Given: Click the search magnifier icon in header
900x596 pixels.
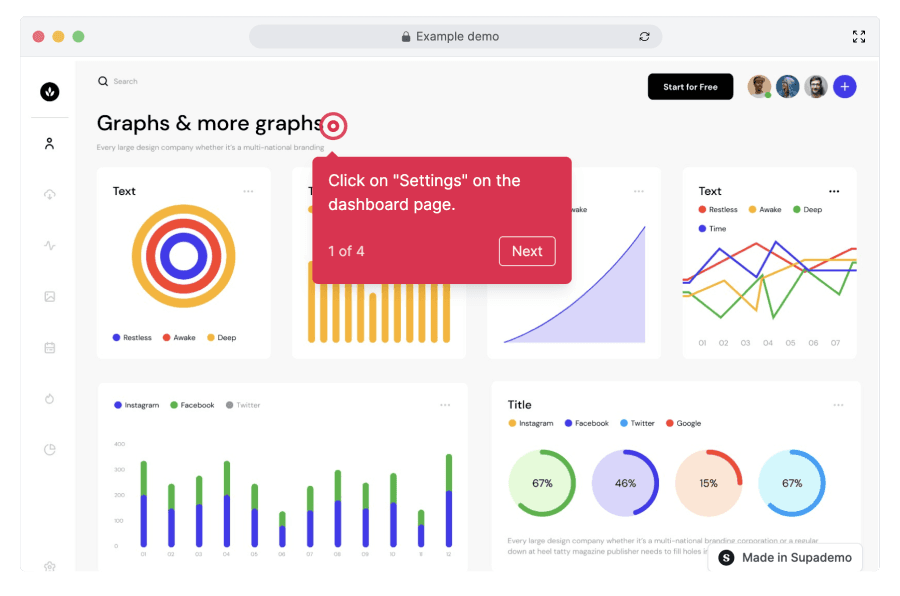Looking at the screenshot, I should pyautogui.click(x=103, y=81).
